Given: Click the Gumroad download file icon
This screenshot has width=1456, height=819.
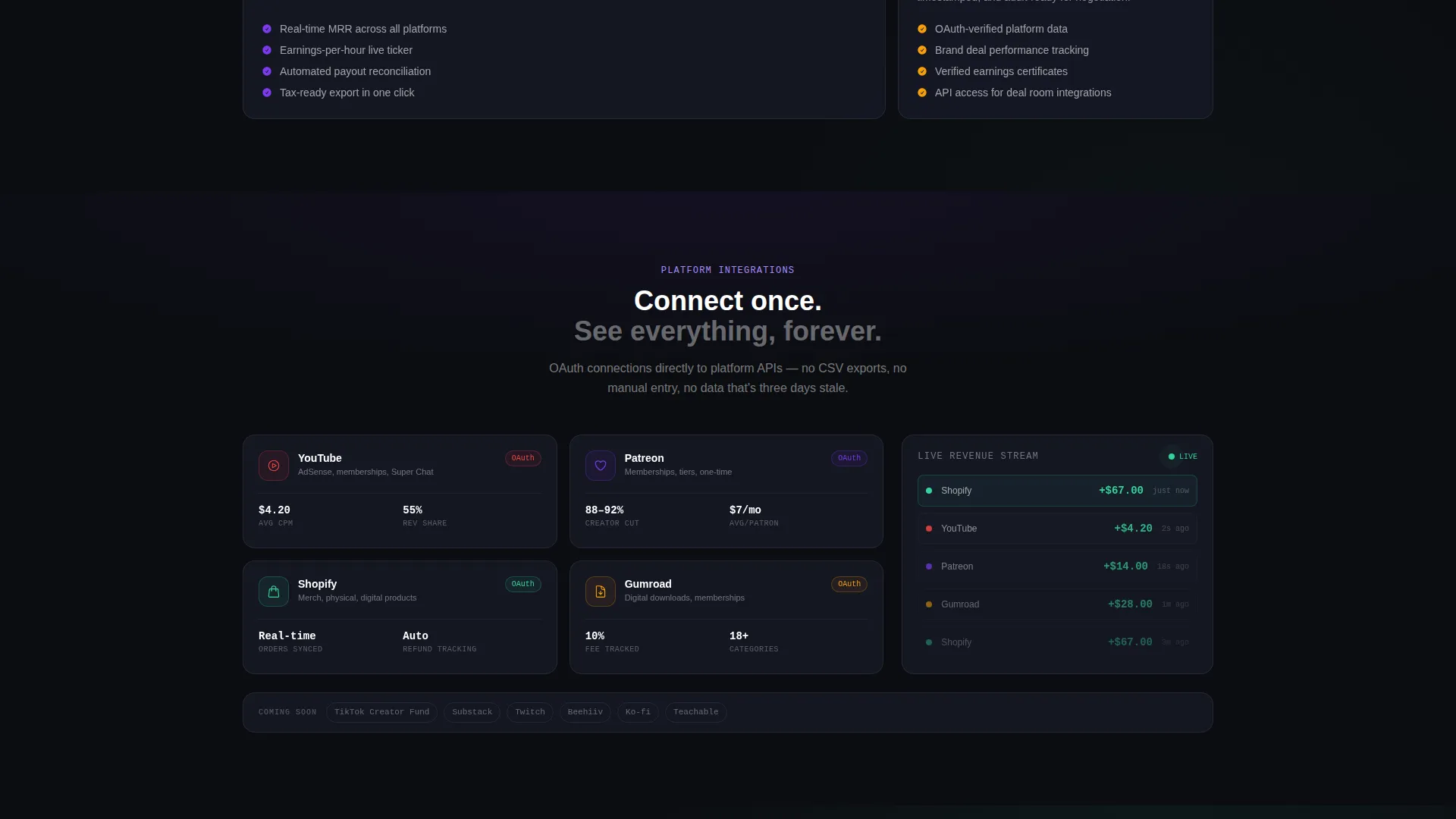Looking at the screenshot, I should 601,591.
